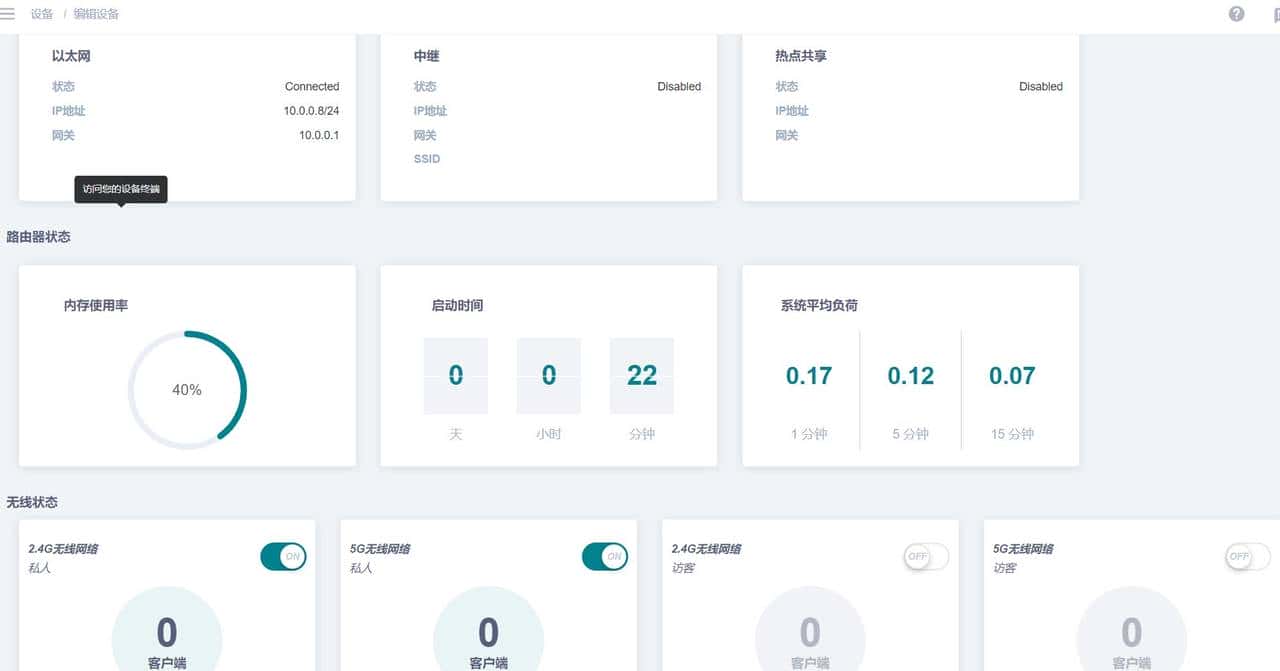Click the Ethernet gateway value 10.0.0.1
The image size is (1280, 671).
(x=319, y=135)
